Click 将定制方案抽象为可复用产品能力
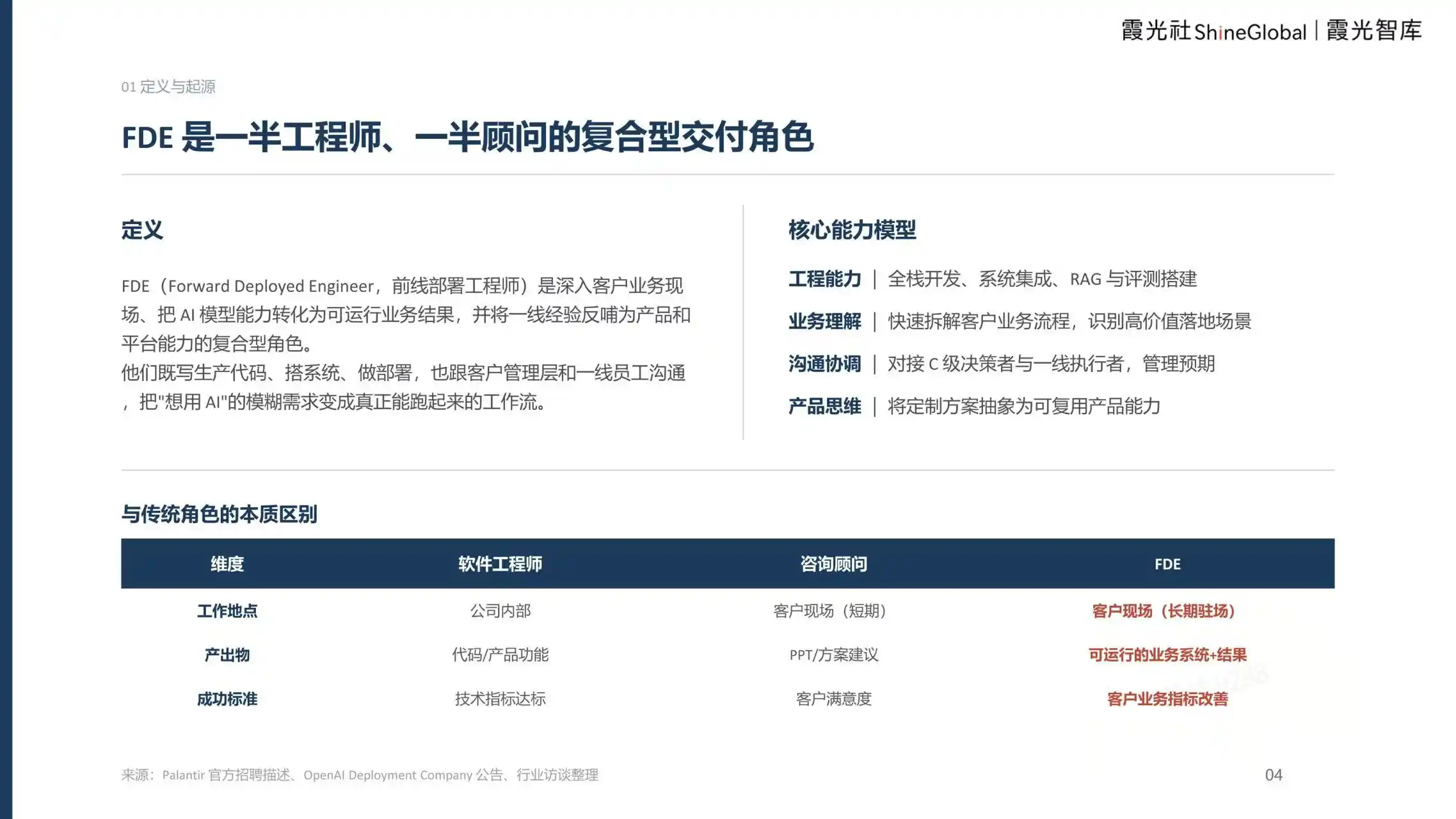1456x819 pixels. (x=1023, y=406)
